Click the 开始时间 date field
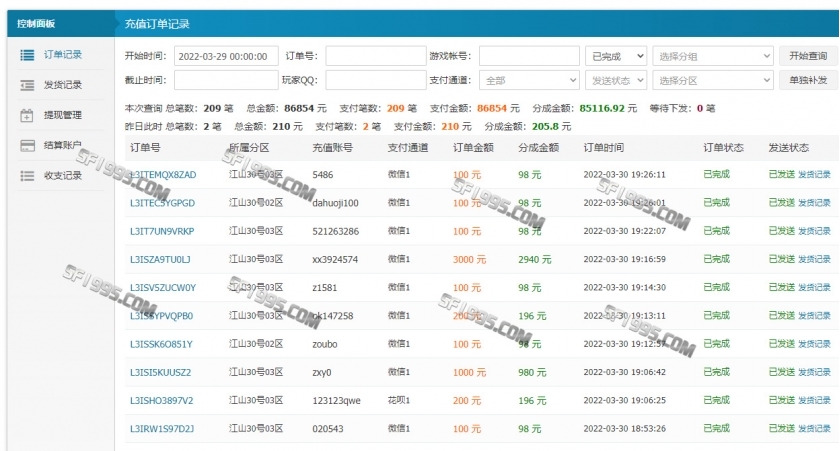 tap(226, 56)
